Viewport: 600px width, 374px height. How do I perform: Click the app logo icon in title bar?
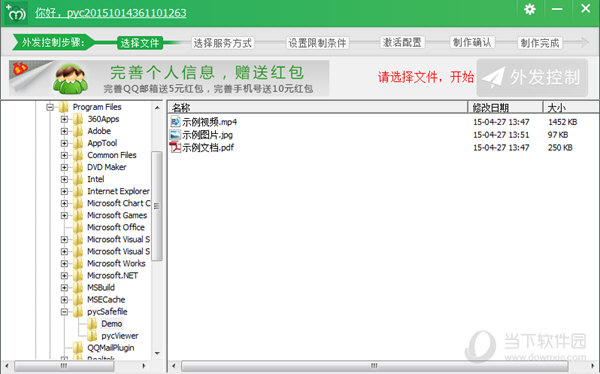pos(16,12)
